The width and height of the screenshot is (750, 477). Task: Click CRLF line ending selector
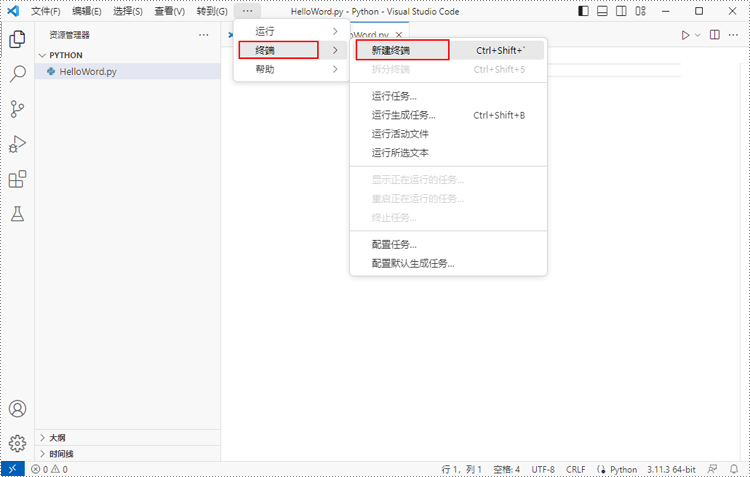click(x=575, y=469)
